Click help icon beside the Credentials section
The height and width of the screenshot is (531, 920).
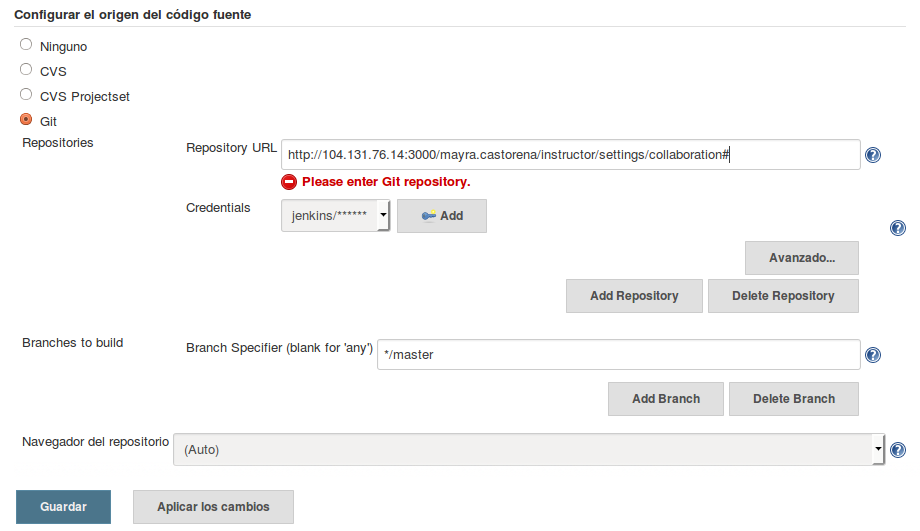coord(897,228)
